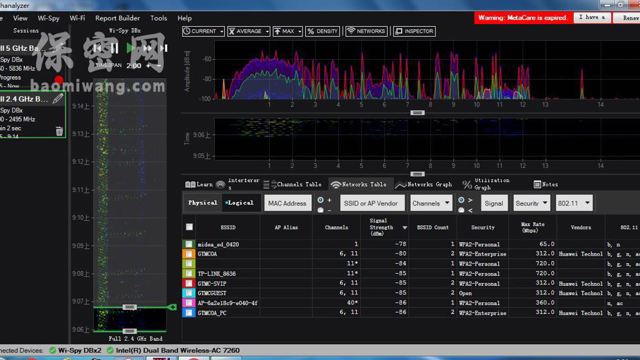Image resolution: width=640 pixels, height=360 pixels.
Task: Delete the 2.4 GHz session with trash icon
Action: coord(59,131)
